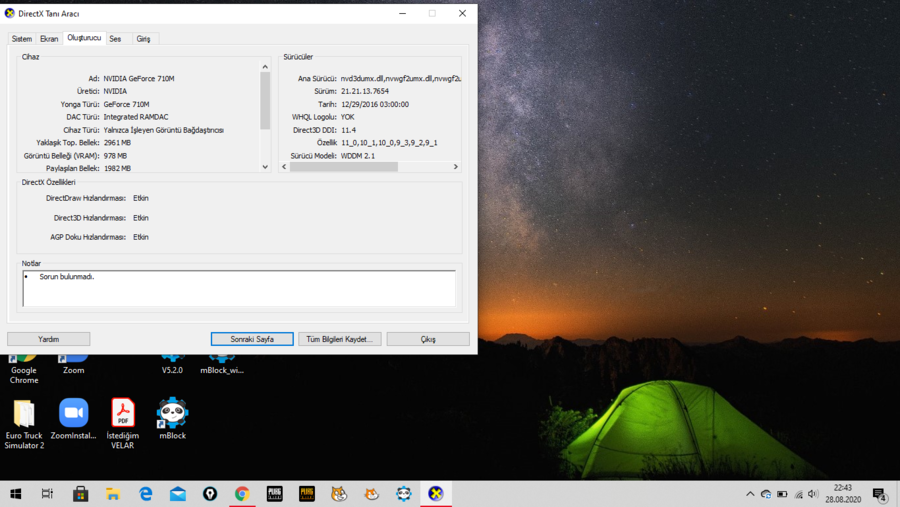
Task: Click the Cihaz list scroll-up arrow
Action: click(265, 67)
